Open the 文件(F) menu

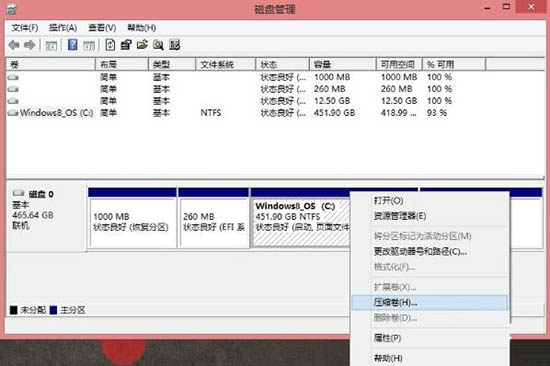coord(25,28)
